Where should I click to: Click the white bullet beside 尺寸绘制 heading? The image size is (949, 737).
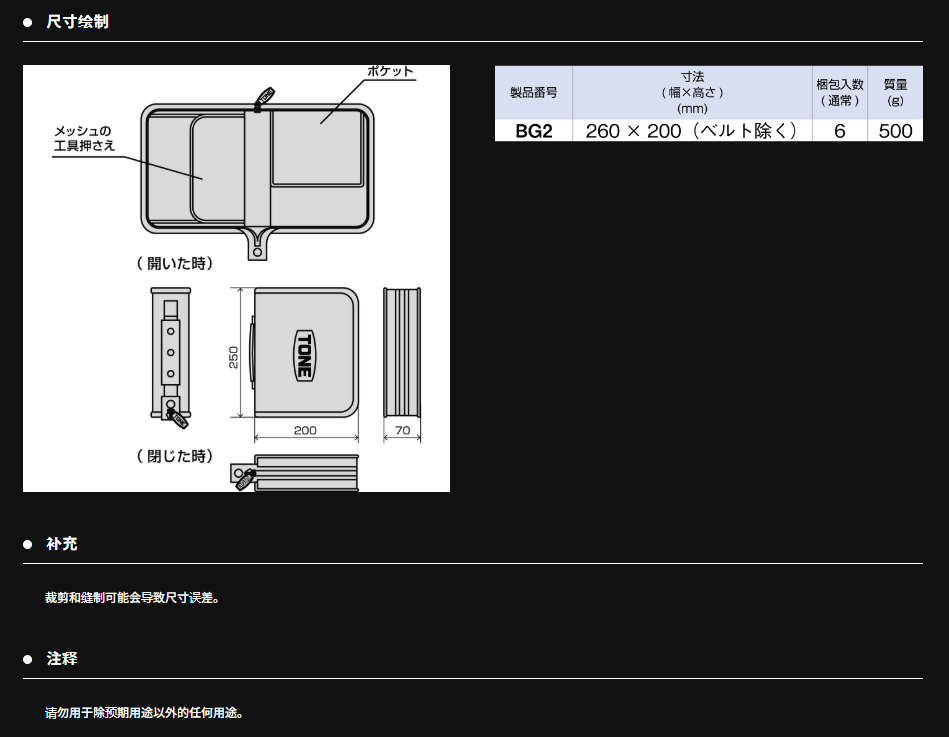pyautogui.click(x=28, y=22)
